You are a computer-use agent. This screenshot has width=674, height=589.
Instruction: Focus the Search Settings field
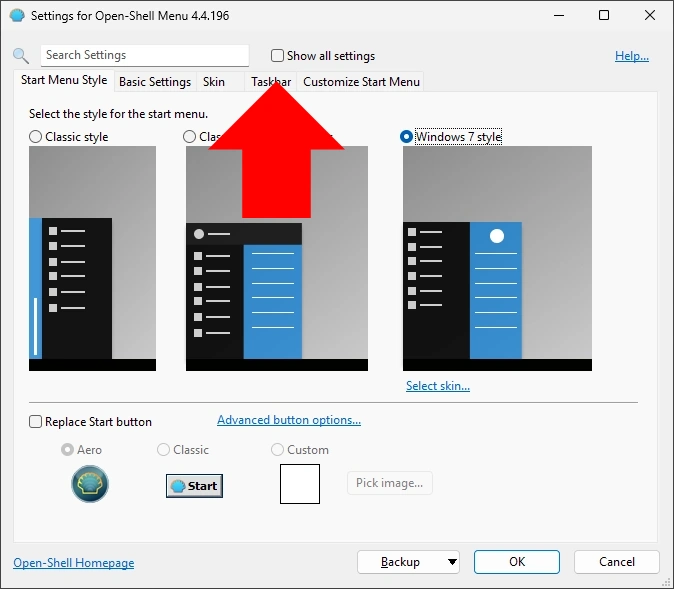145,55
